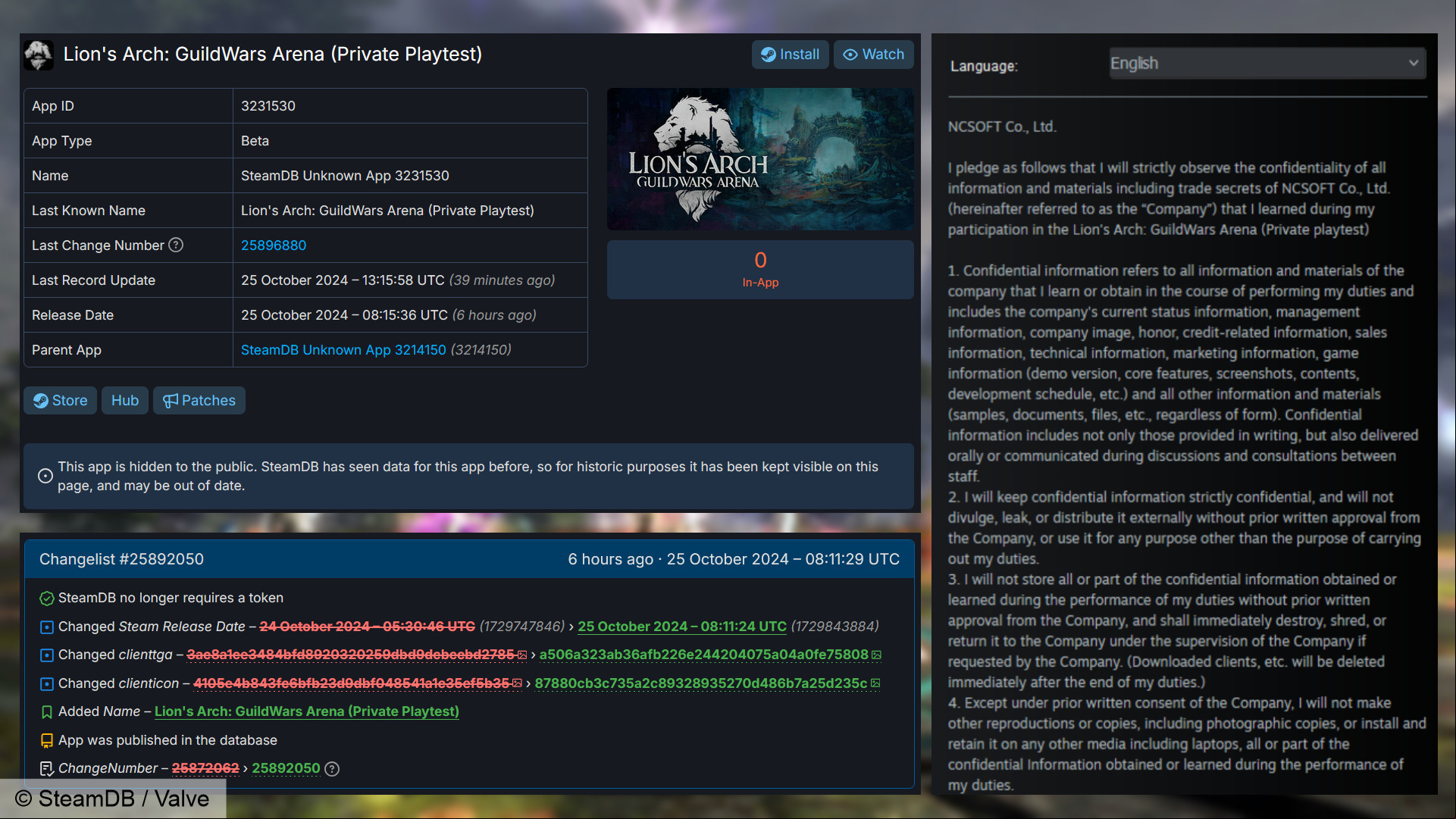Click image icon after old clienticon hash
This screenshot has height=819, width=1456.
[517, 683]
